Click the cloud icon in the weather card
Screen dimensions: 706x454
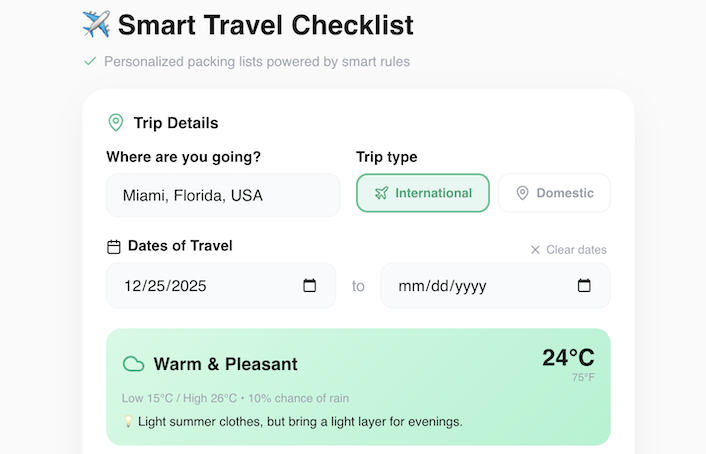[133, 364]
